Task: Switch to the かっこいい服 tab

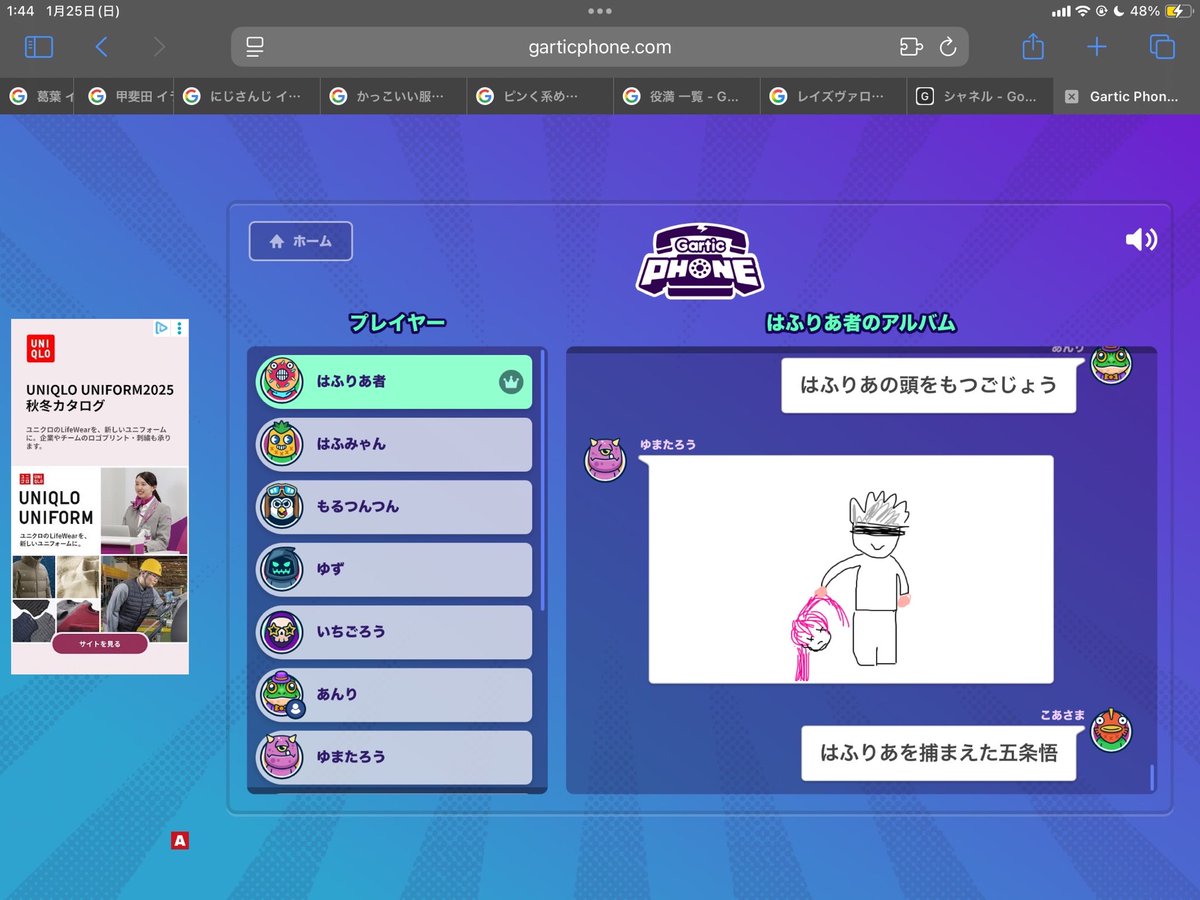Action: [x=394, y=96]
